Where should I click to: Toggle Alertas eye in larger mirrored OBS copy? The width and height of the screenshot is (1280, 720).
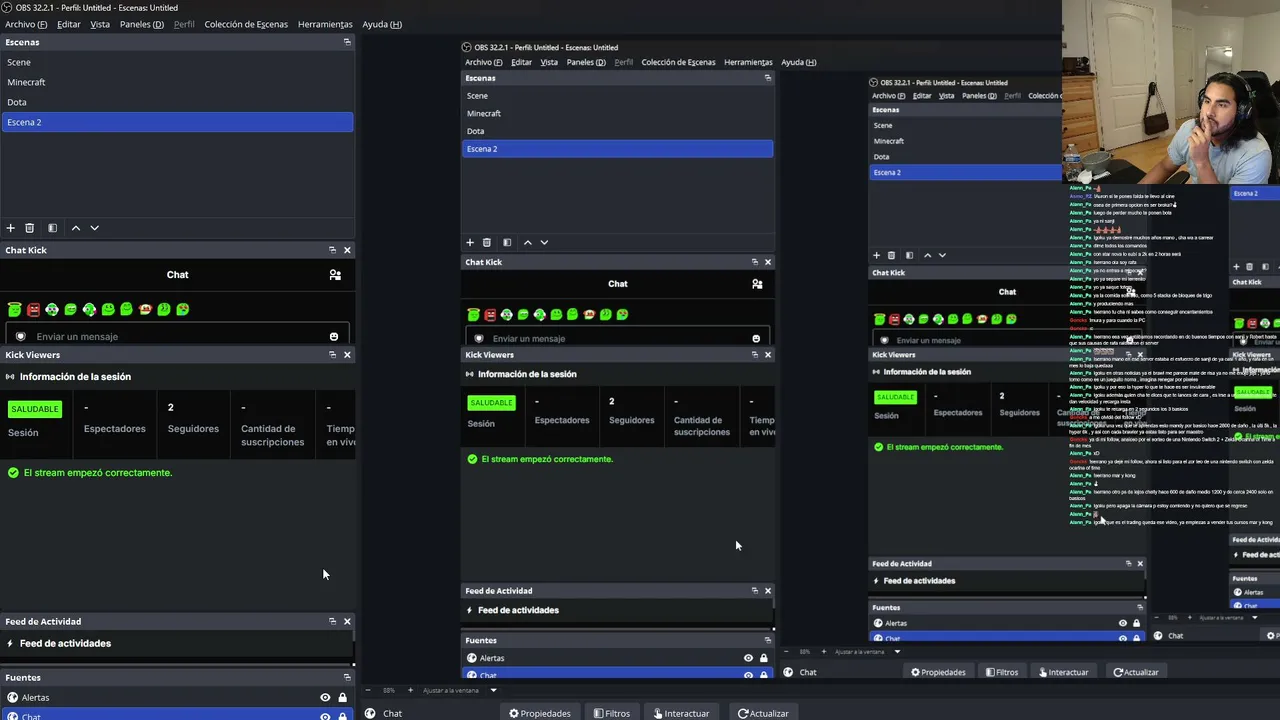pyautogui.click(x=748, y=658)
